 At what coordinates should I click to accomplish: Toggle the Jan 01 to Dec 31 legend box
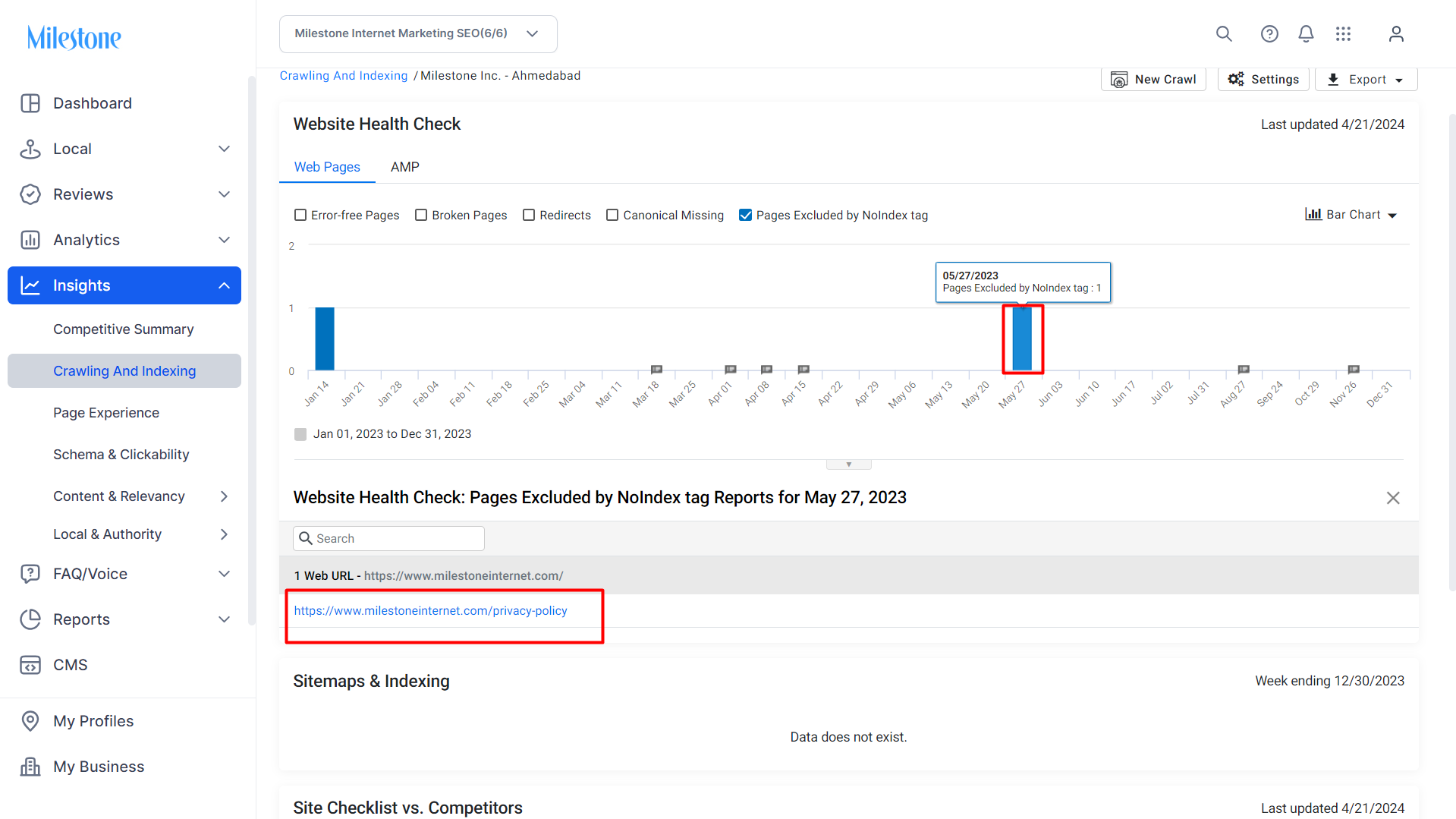(x=300, y=434)
